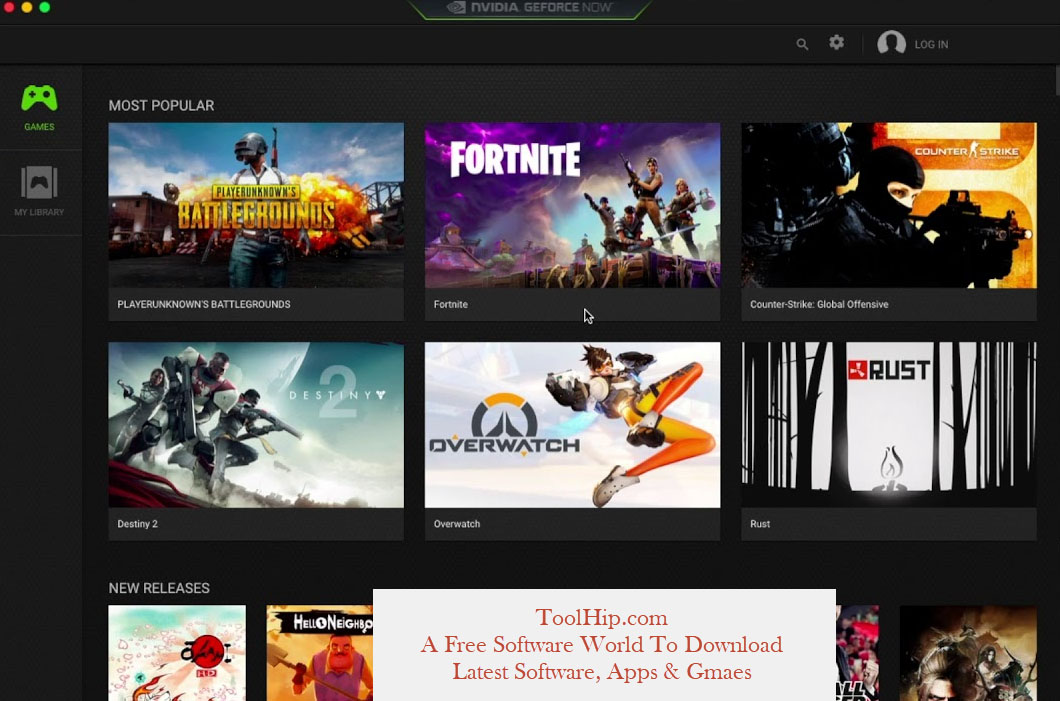
Task: Open the settings gear icon
Action: [x=836, y=43]
